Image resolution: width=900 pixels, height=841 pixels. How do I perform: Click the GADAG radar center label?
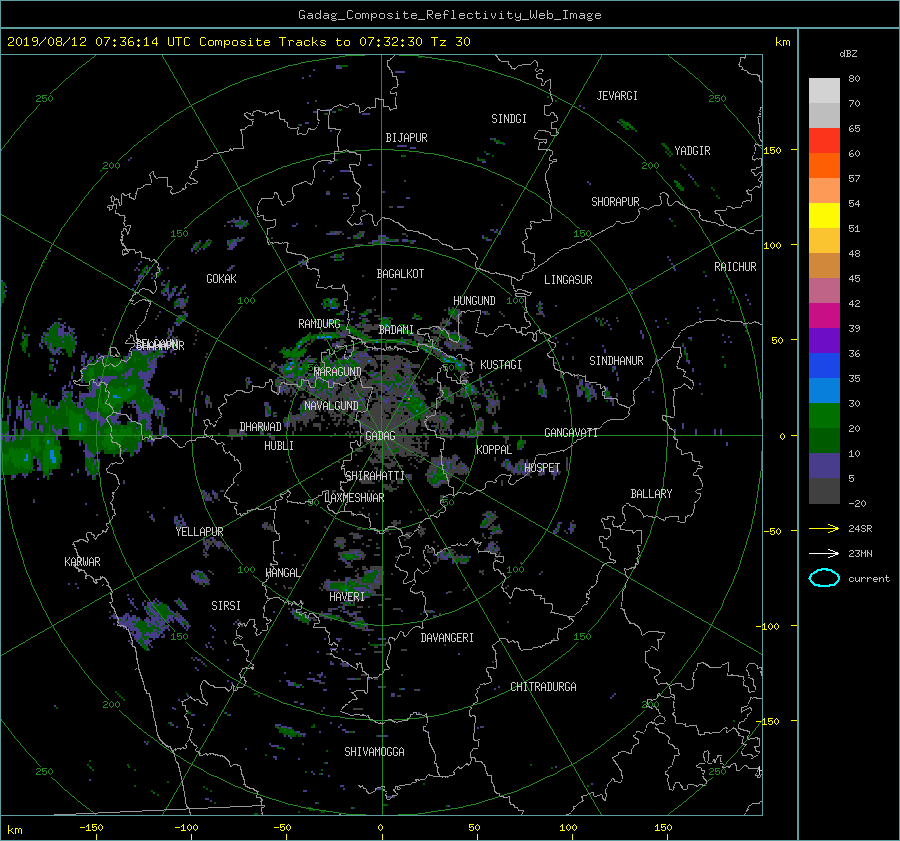pos(380,436)
